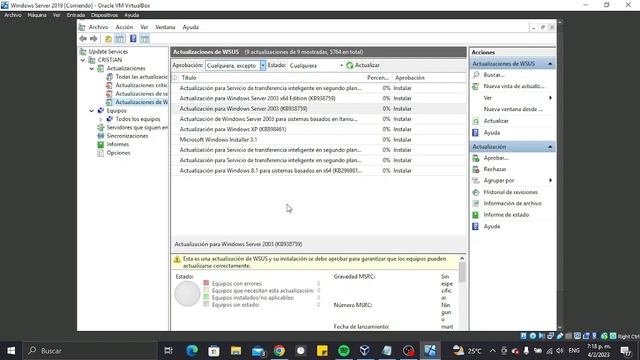640x360 pixels.
Task: Collapse the Actualización actions section
Action: (550, 147)
